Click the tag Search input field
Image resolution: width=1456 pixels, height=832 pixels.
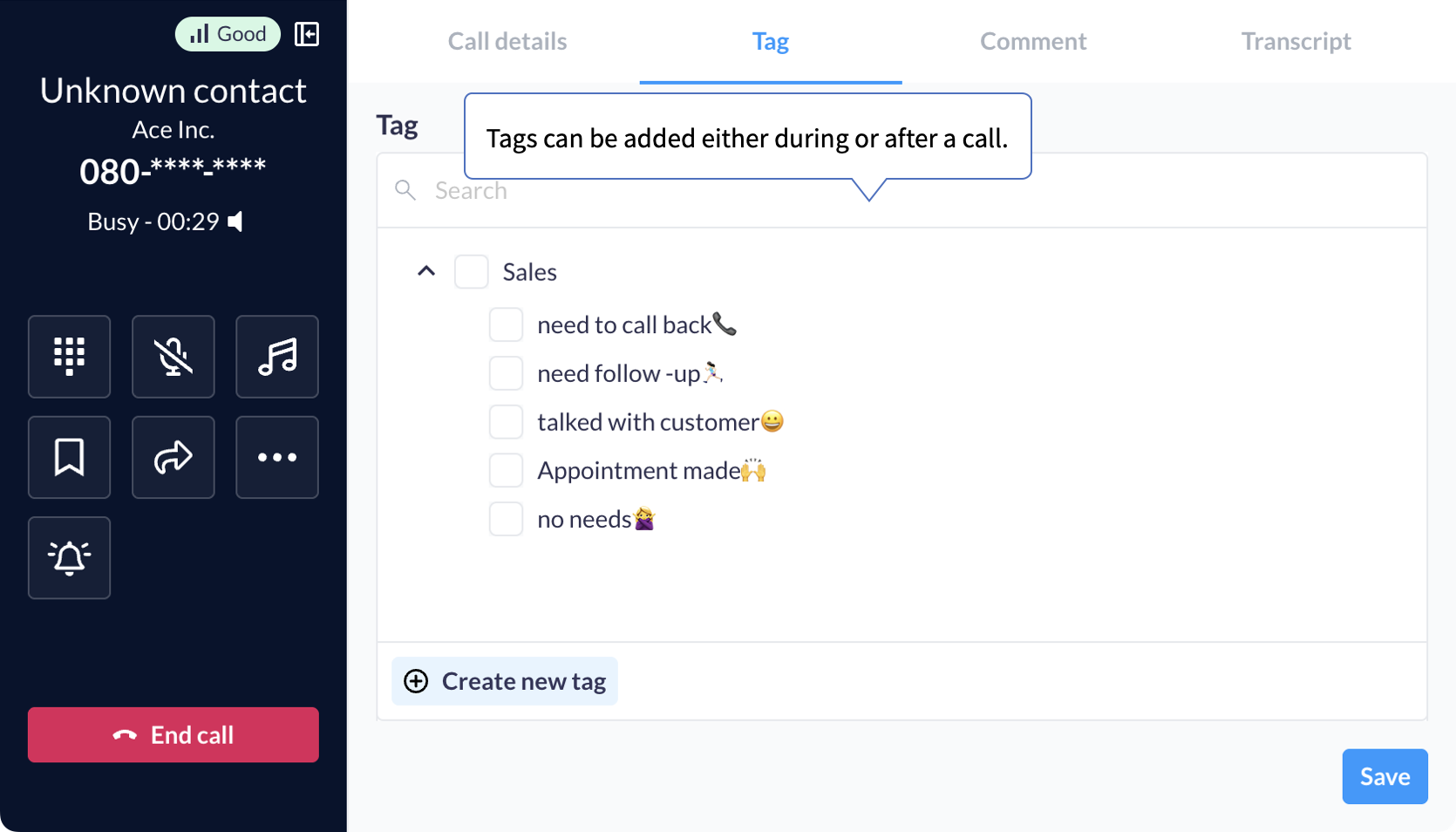tap(901, 191)
